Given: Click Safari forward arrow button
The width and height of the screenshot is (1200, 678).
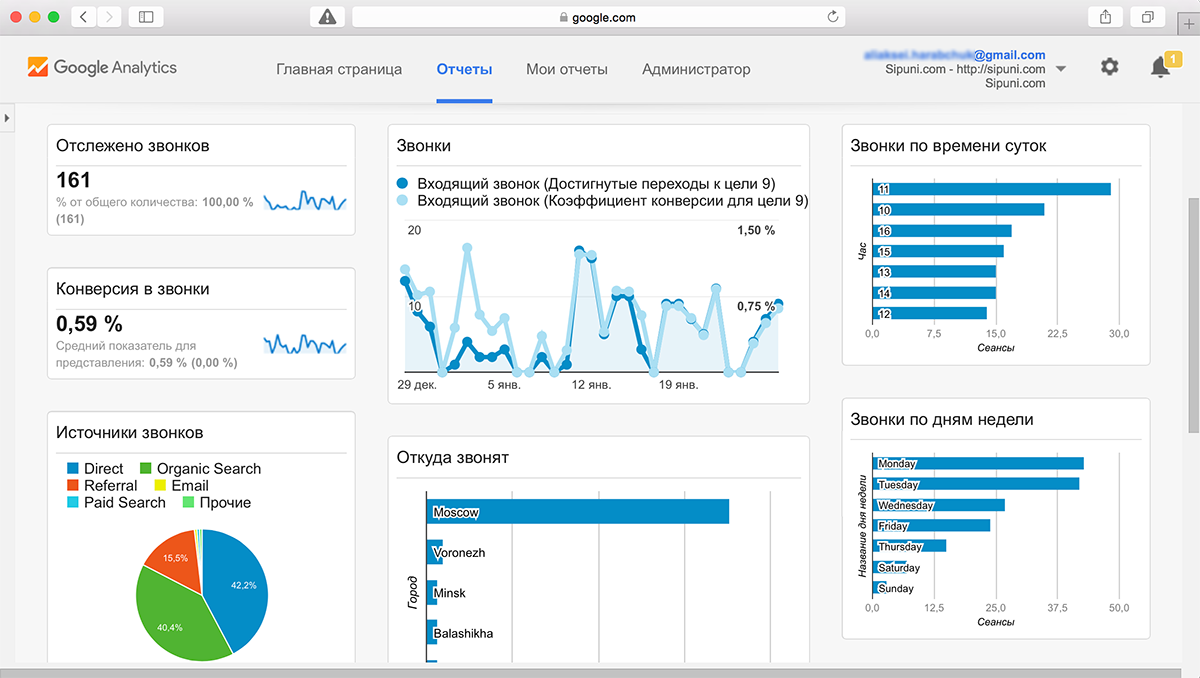Looking at the screenshot, I should tap(108, 17).
